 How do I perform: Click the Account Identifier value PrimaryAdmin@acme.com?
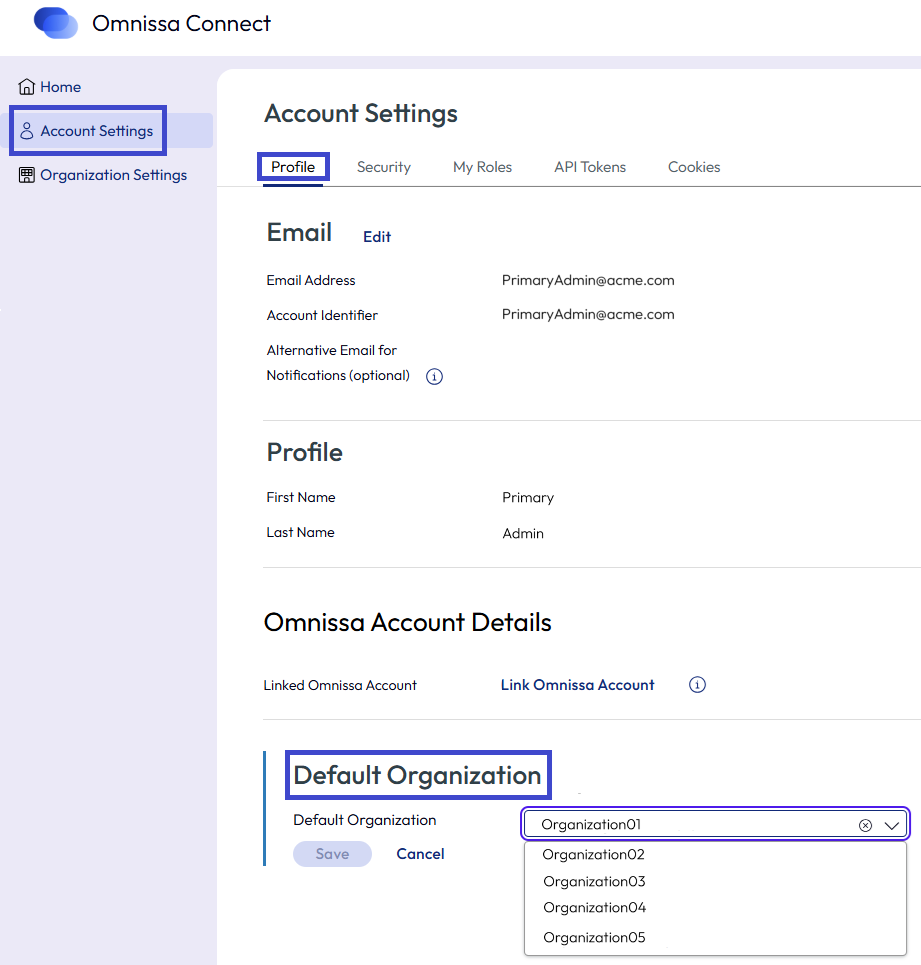[x=588, y=314]
